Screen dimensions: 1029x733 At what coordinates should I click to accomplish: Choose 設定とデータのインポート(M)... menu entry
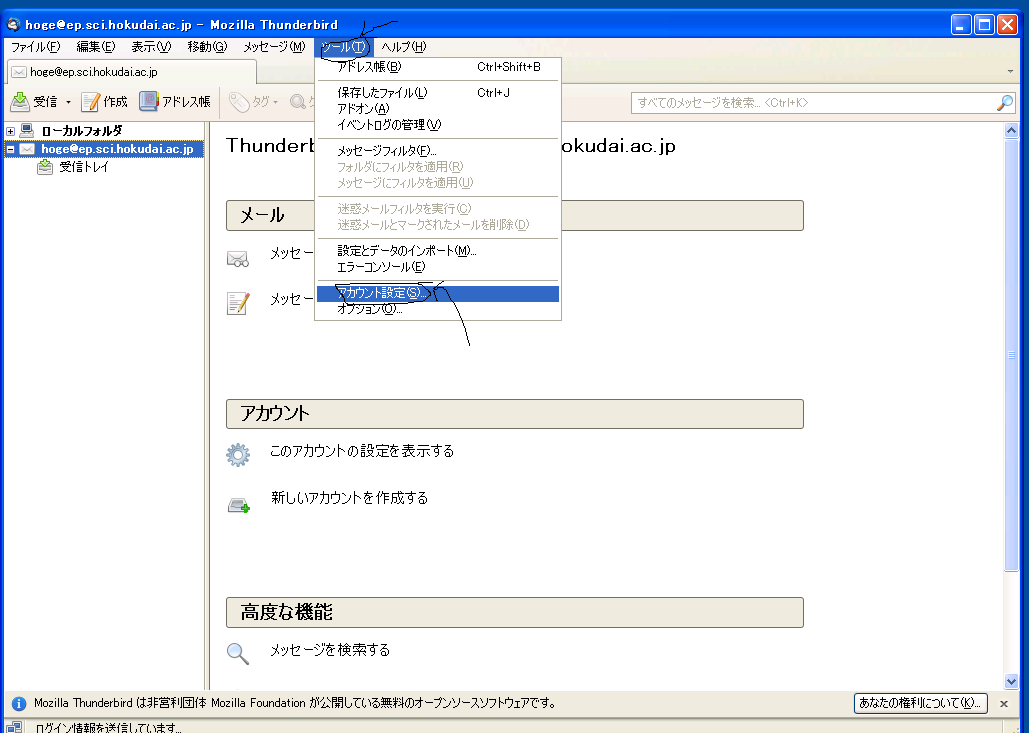point(438,251)
